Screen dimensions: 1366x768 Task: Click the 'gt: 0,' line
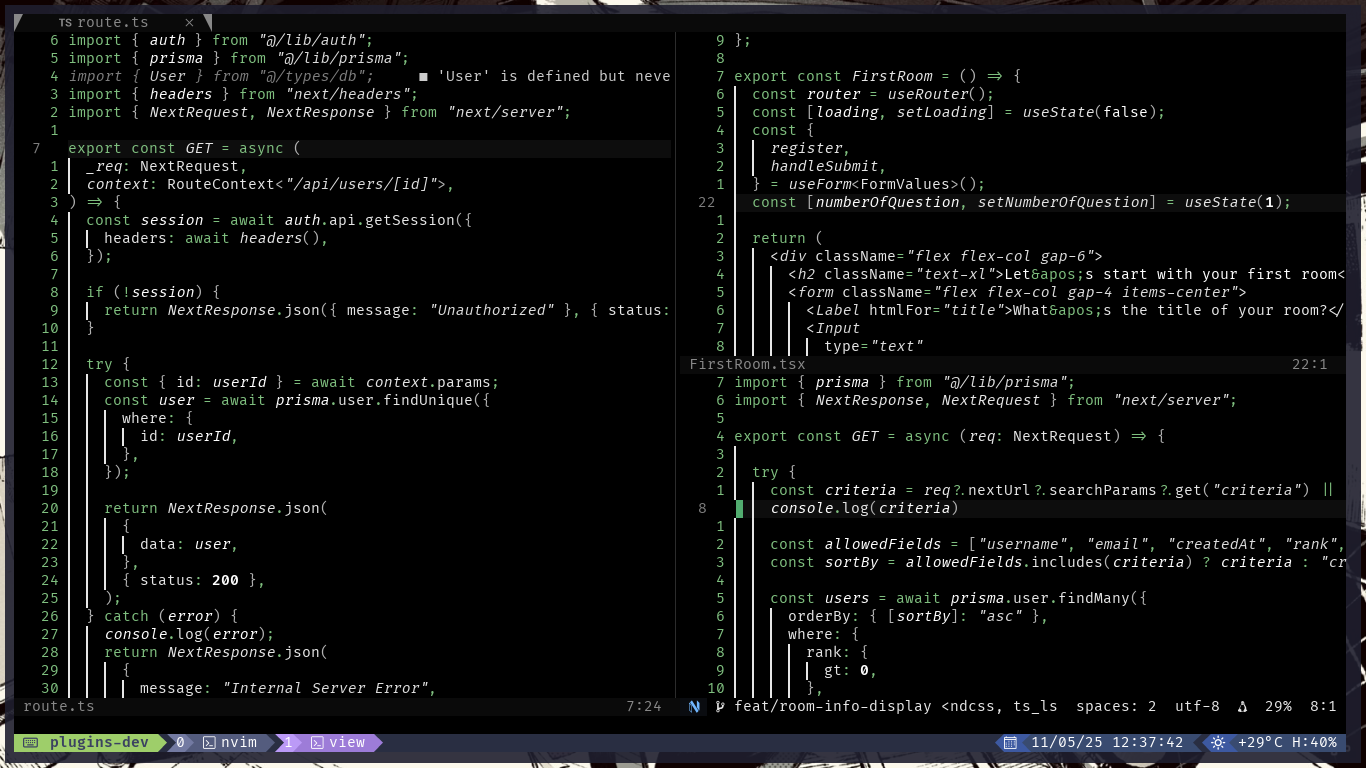[x=851, y=670]
